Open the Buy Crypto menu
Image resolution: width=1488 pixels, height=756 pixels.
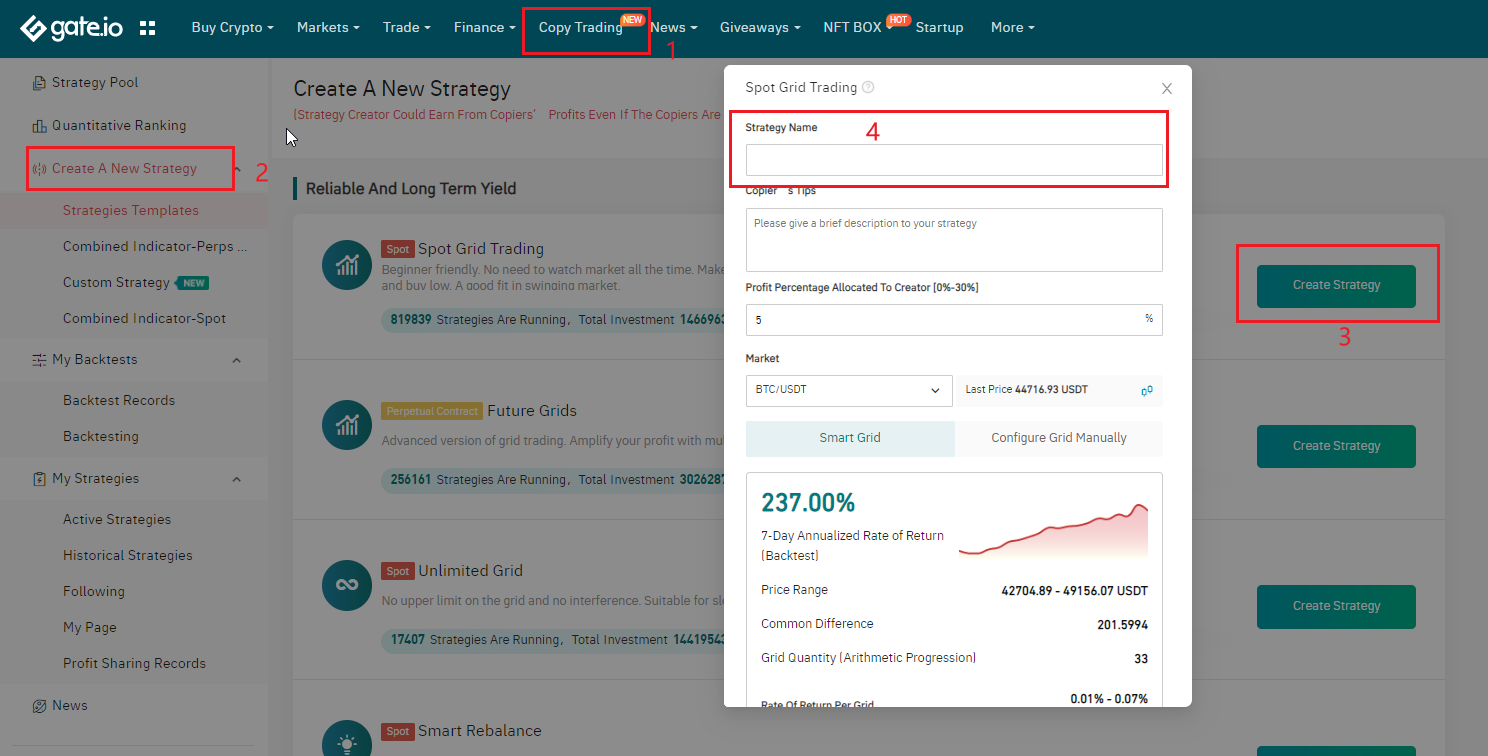point(232,28)
